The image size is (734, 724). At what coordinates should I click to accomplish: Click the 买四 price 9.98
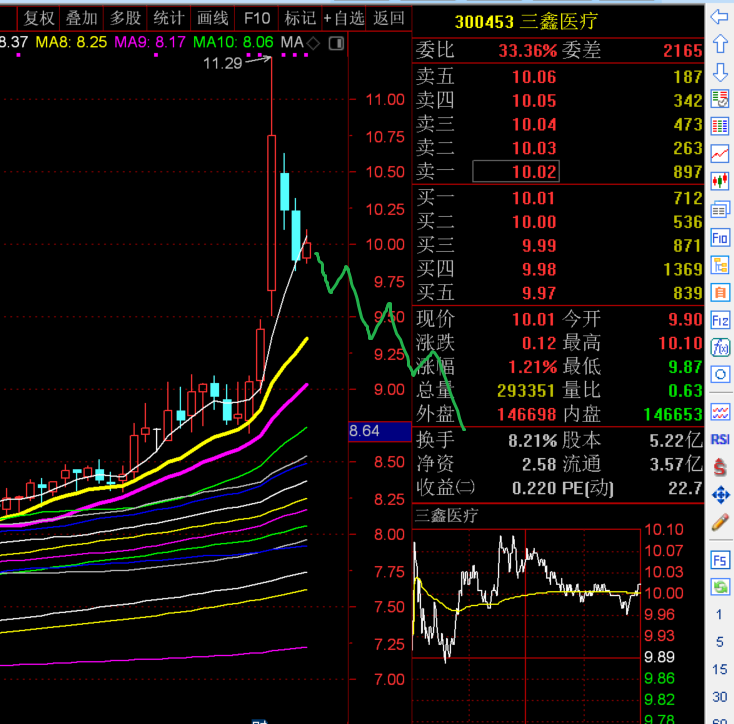pos(539,270)
